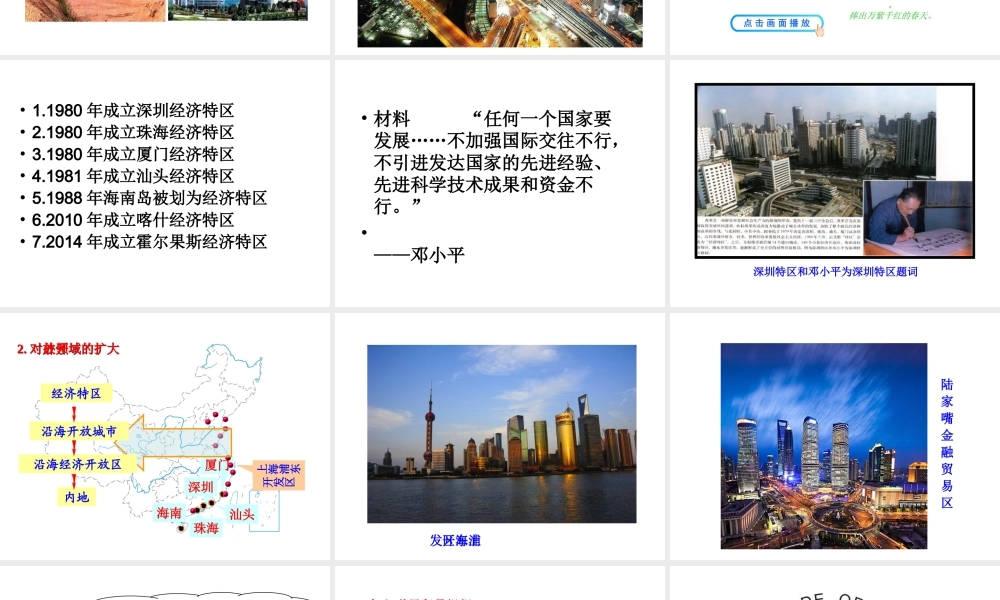Viewport: 1000px width, 600px height.
Task: Click the 深圳 map label
Action: click(200, 487)
